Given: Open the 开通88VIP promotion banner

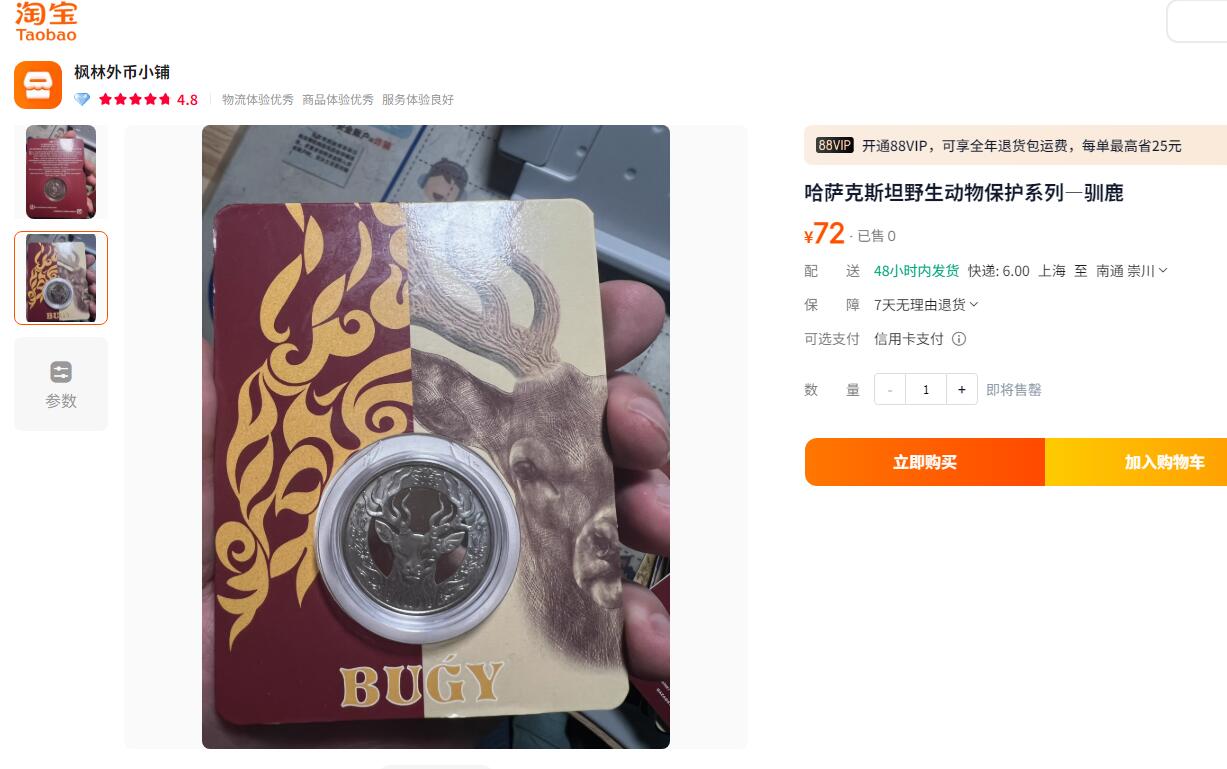Looking at the screenshot, I should [x=1015, y=145].
